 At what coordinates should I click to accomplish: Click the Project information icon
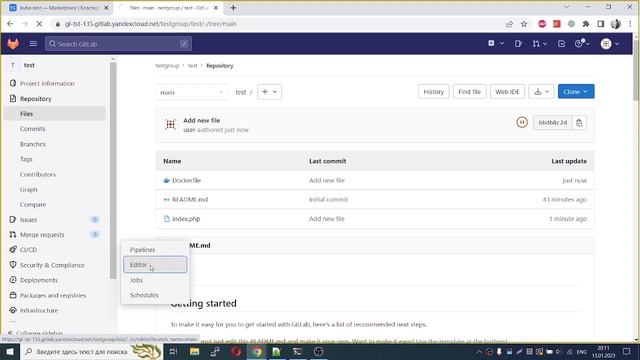(13, 83)
